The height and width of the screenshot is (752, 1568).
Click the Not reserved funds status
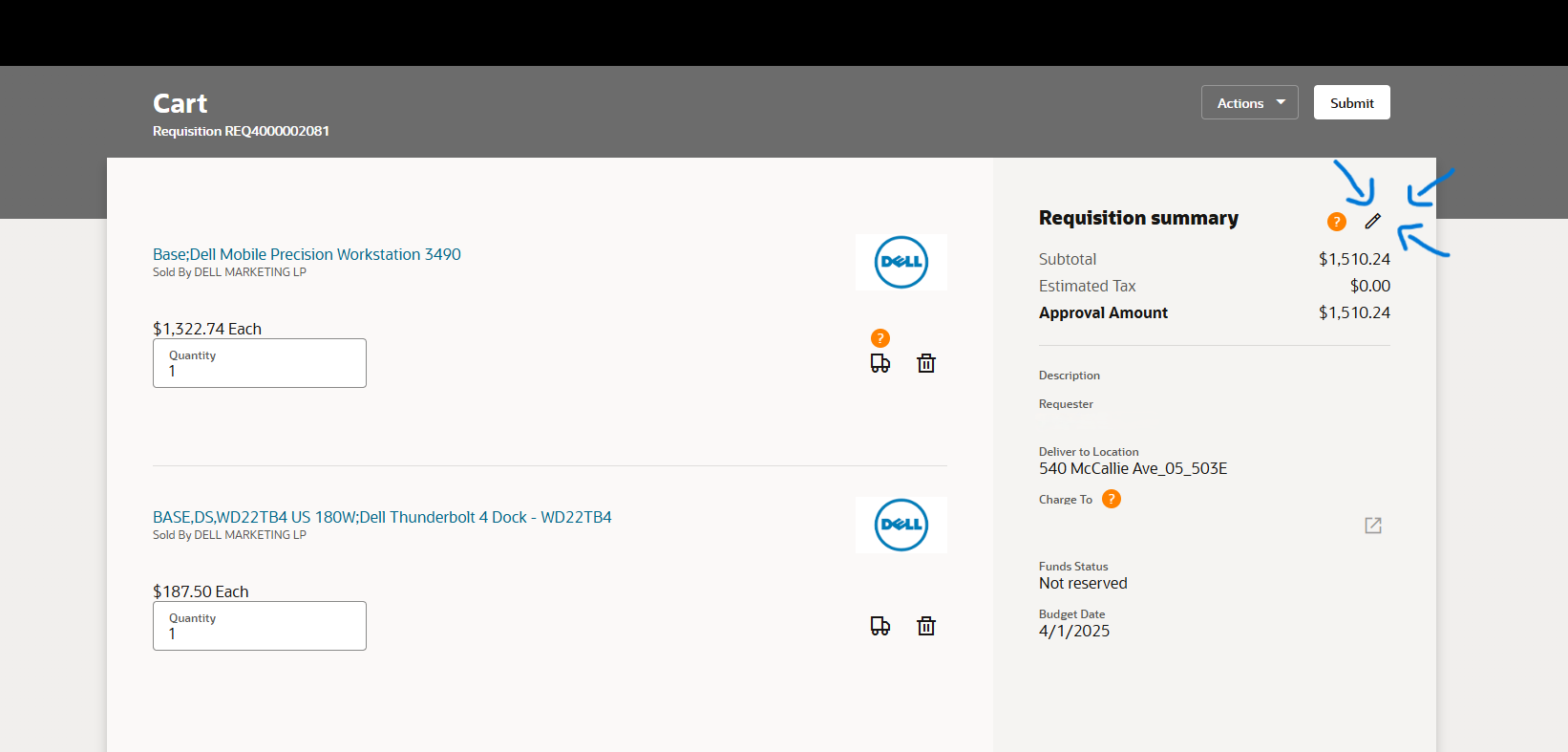point(1083,583)
